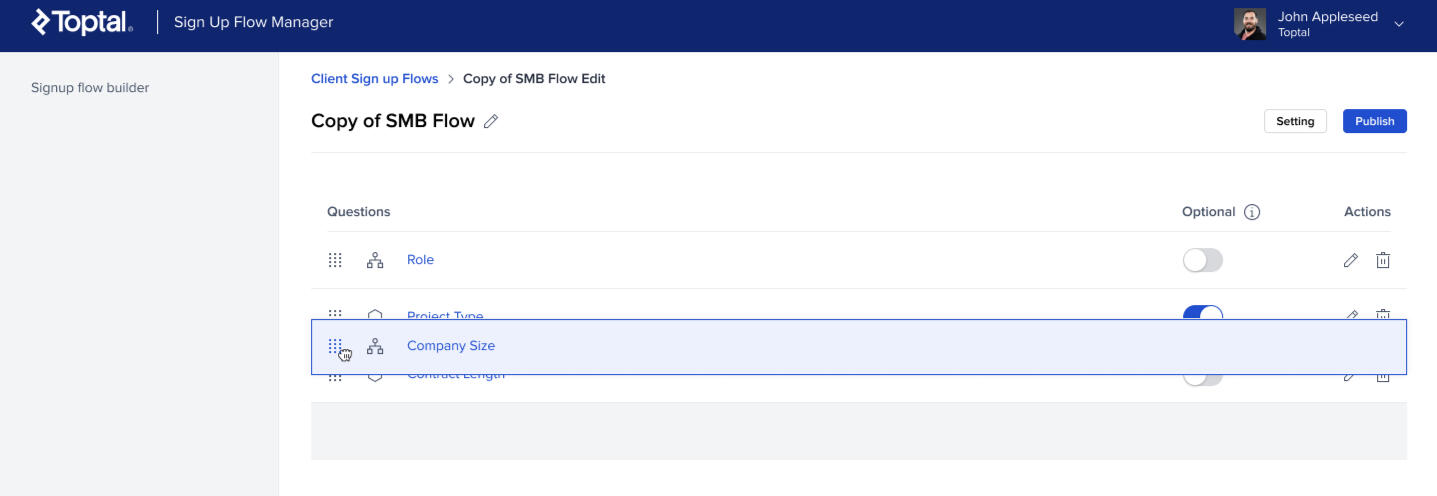This screenshot has width=1437, height=496.
Task: Delete the Role question
Action: 1383,260
